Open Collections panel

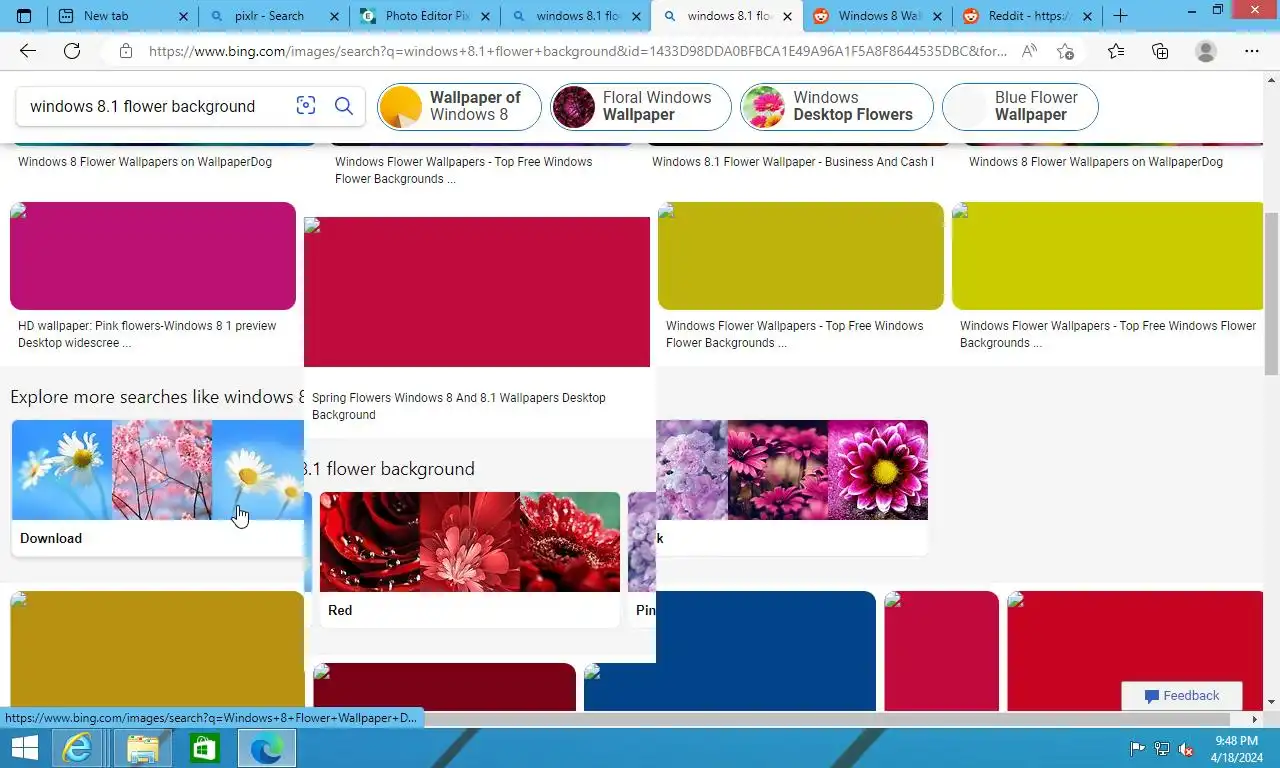[1160, 51]
